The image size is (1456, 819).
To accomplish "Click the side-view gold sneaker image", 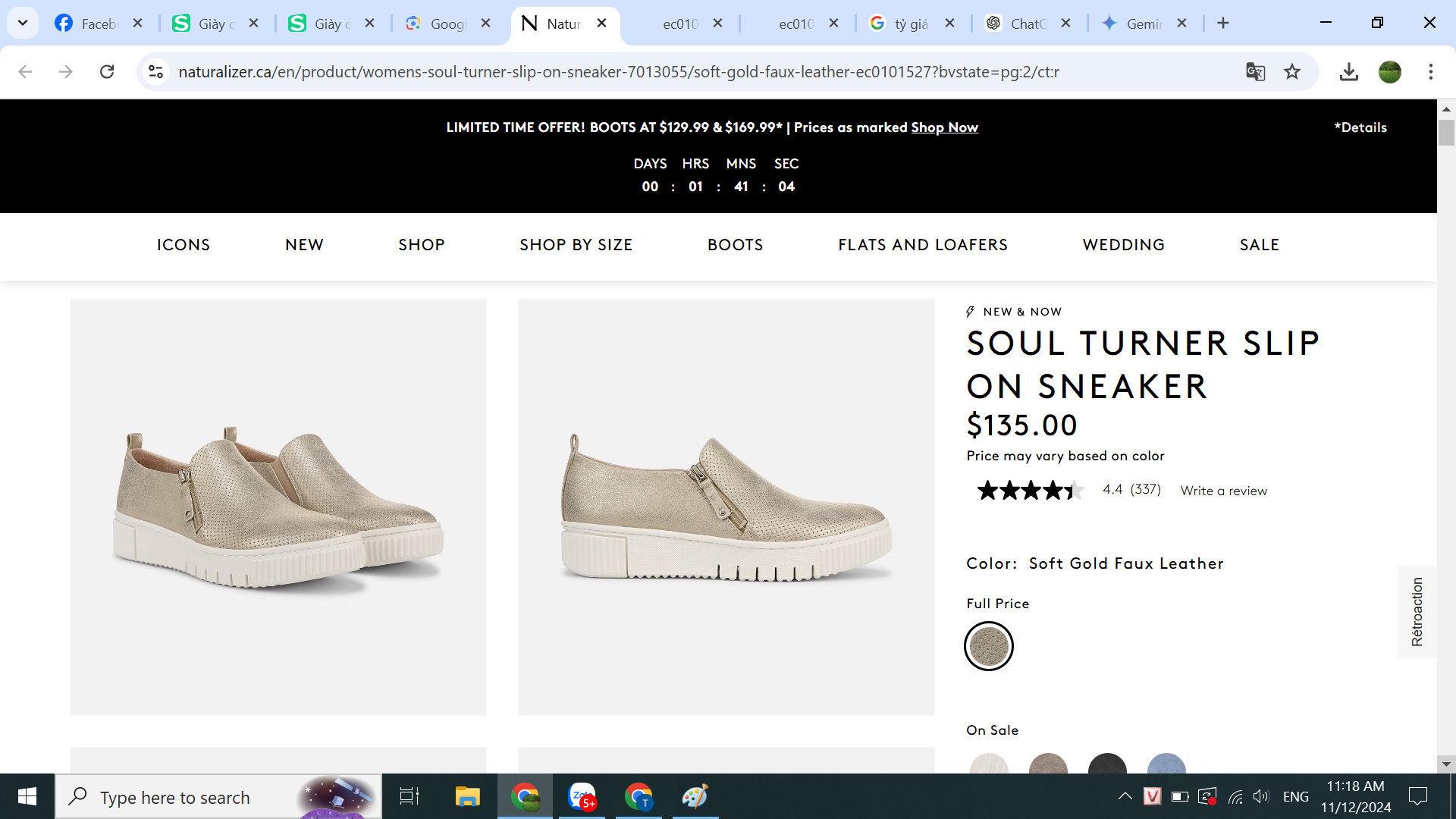I will click(726, 507).
